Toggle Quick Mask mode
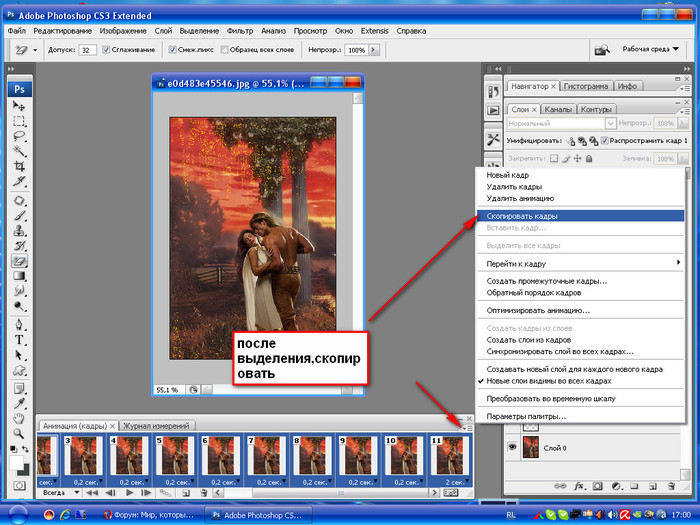The height and width of the screenshot is (525, 700). pos(19,485)
